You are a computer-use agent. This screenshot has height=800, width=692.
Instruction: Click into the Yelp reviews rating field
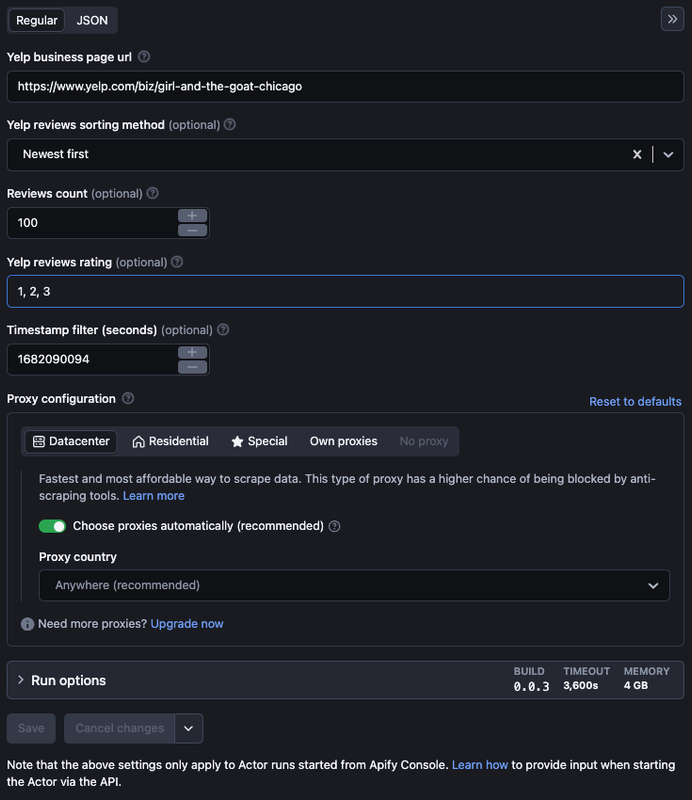(x=345, y=291)
